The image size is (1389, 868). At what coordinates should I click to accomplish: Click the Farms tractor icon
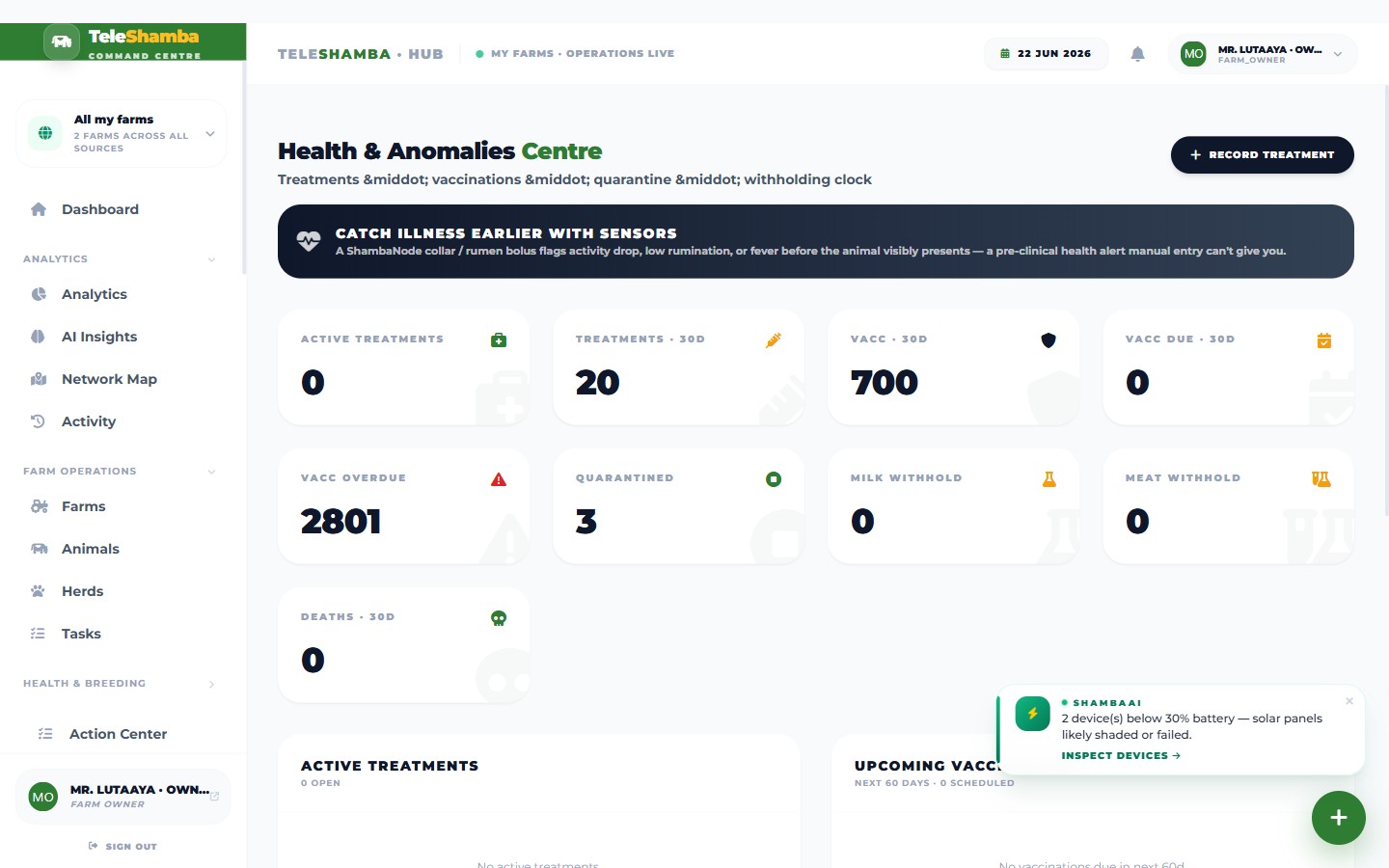(x=39, y=506)
